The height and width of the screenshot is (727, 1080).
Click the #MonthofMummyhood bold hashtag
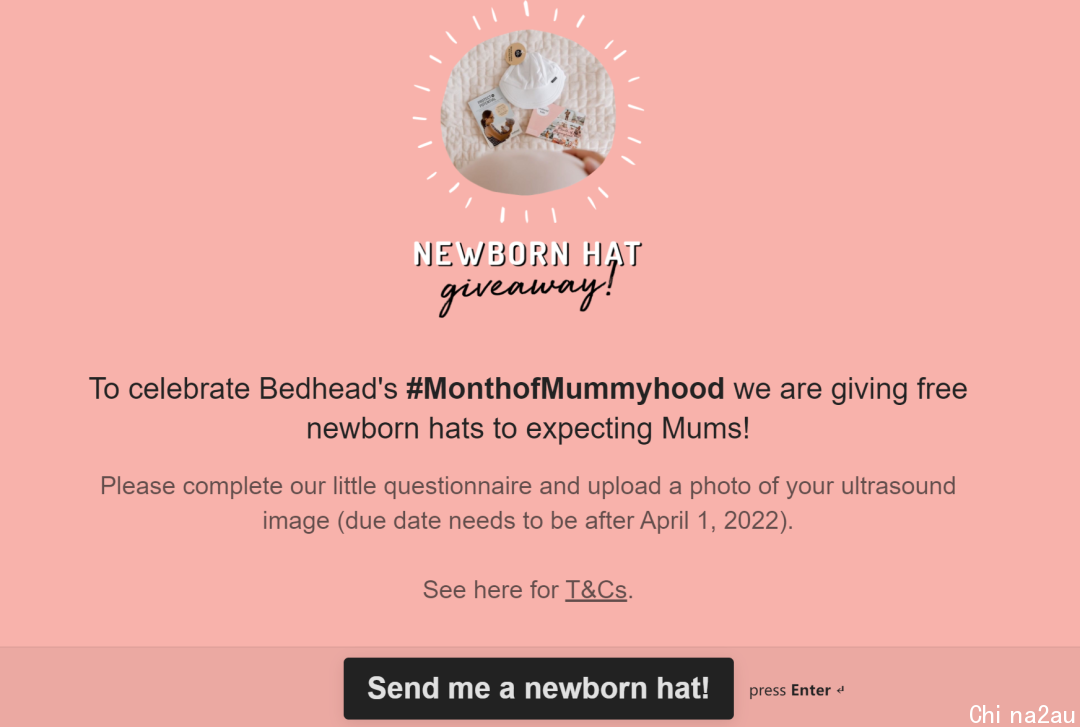click(x=565, y=389)
